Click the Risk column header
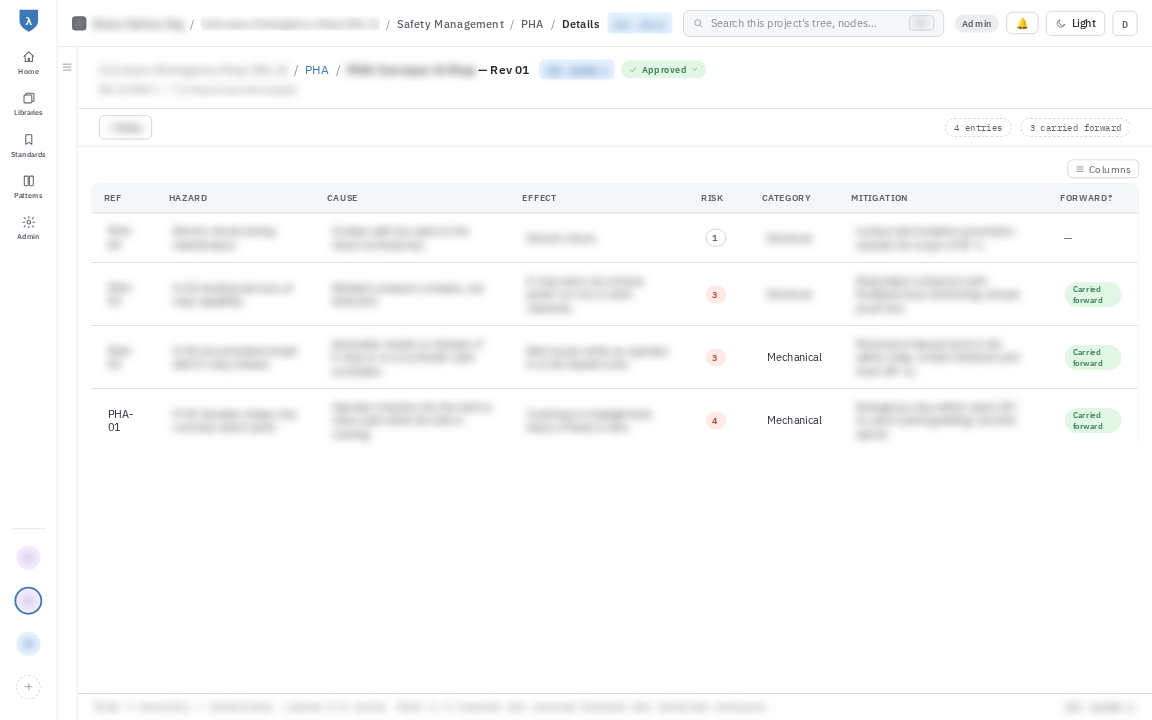Image resolution: width=1152 pixels, height=720 pixels. tap(712, 198)
